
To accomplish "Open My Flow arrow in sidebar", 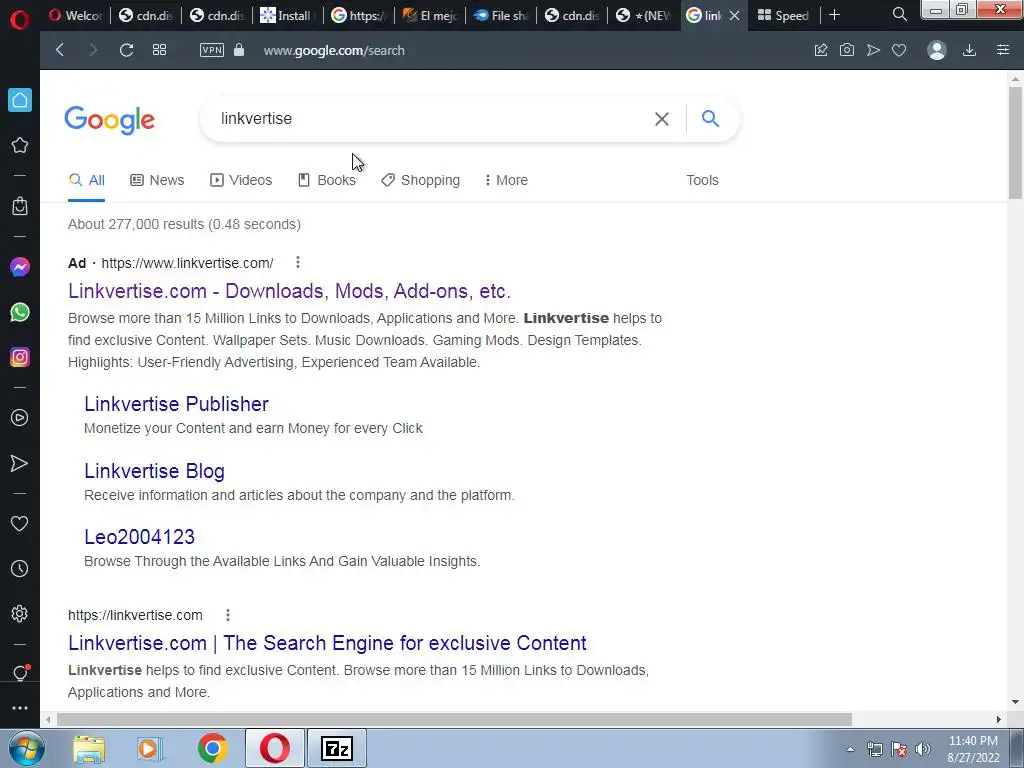I will coord(20,463).
